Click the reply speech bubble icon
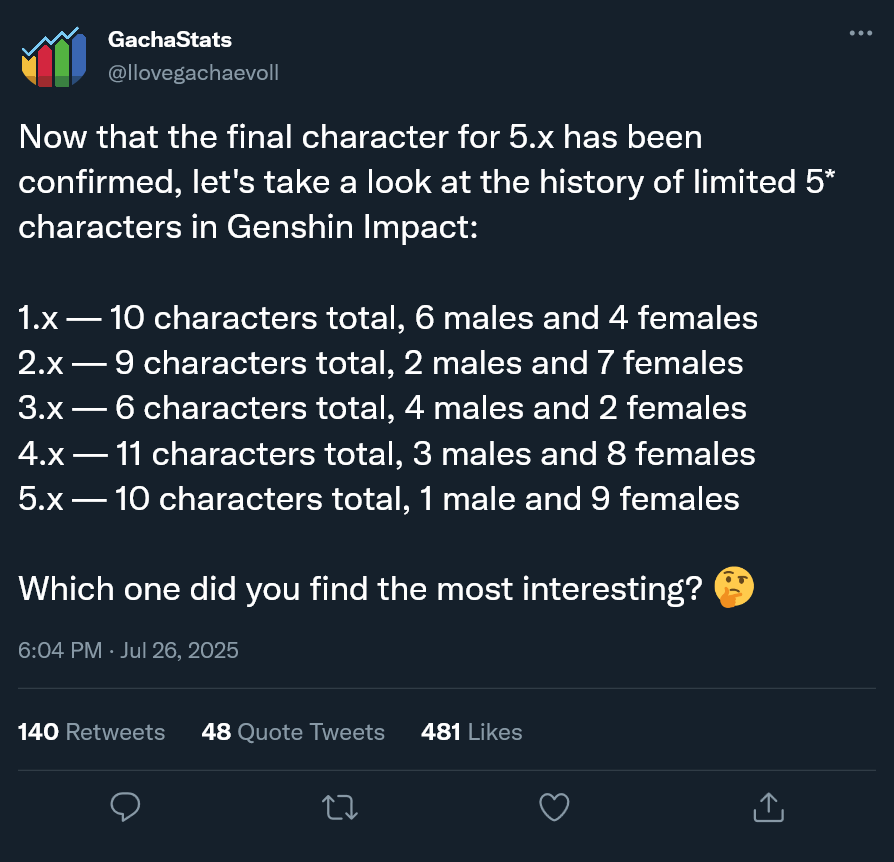Image resolution: width=894 pixels, height=862 pixels. (x=125, y=807)
